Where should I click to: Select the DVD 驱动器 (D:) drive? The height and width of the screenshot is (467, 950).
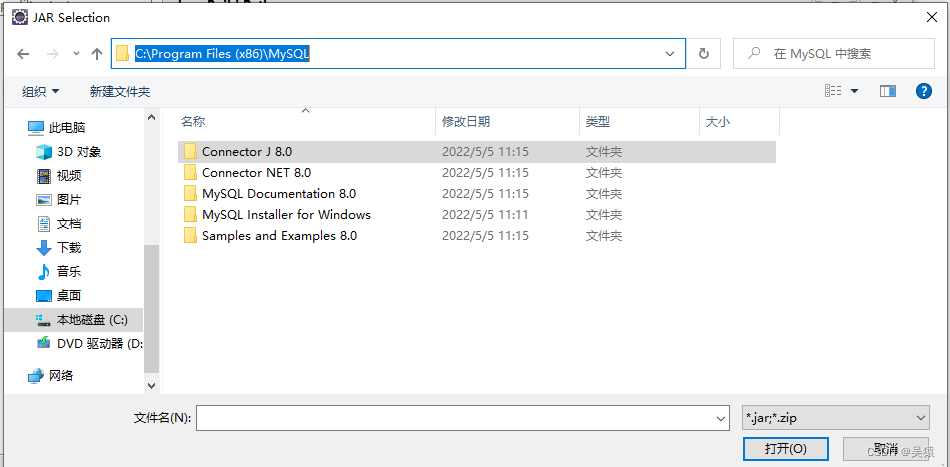point(89,343)
